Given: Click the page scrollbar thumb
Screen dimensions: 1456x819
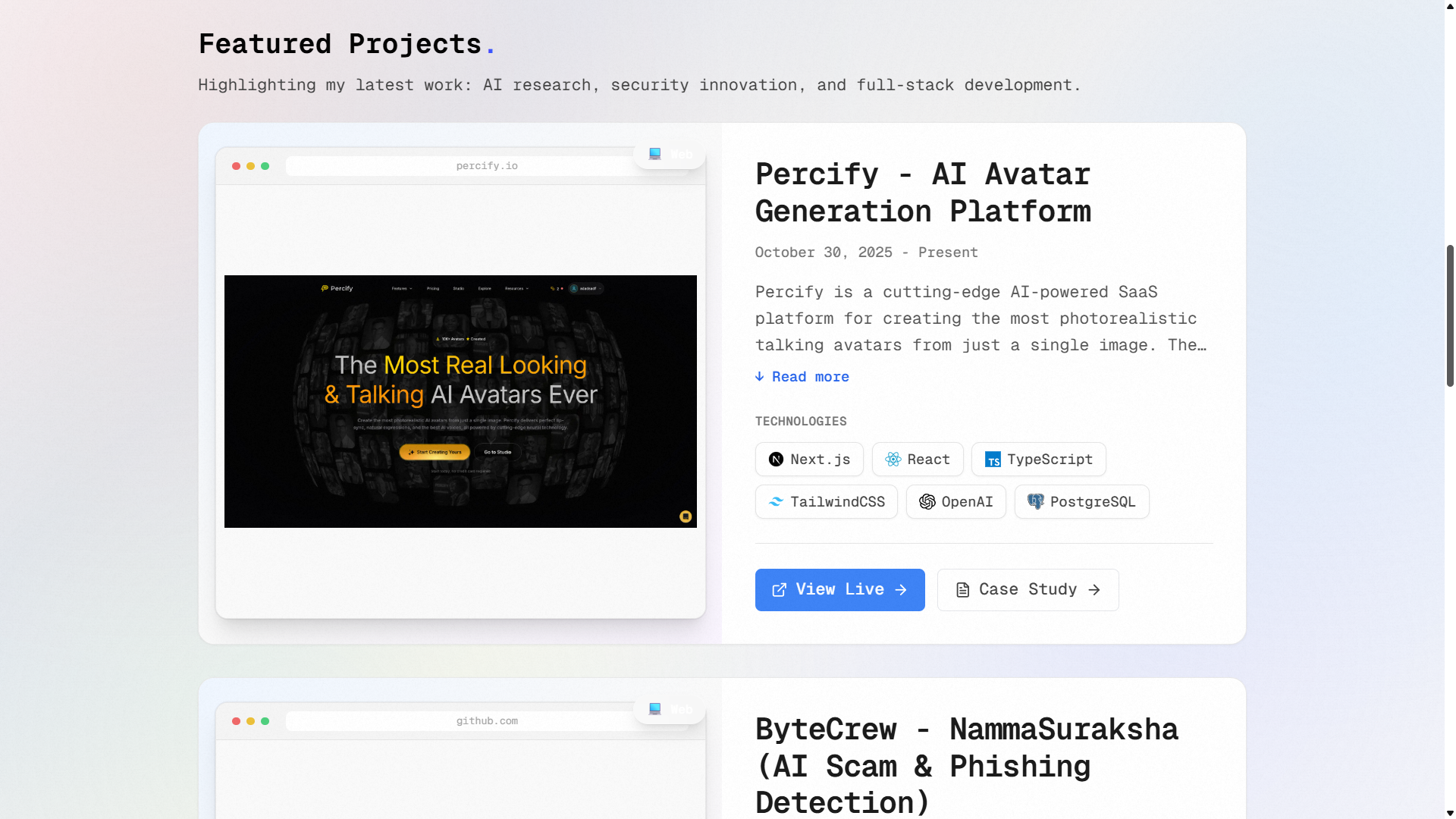Looking at the screenshot, I should click(x=1450, y=315).
